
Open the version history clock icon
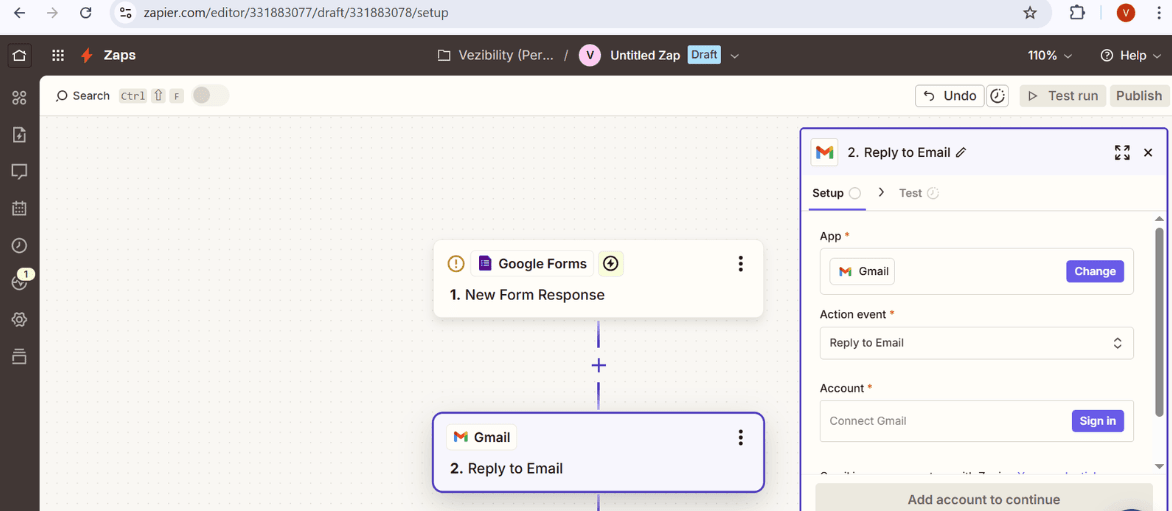tap(997, 96)
